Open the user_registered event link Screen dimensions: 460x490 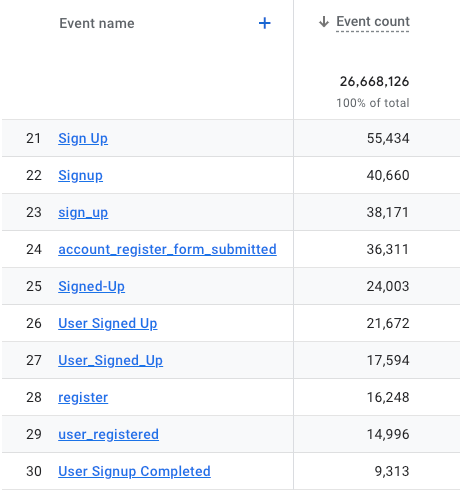(x=108, y=434)
